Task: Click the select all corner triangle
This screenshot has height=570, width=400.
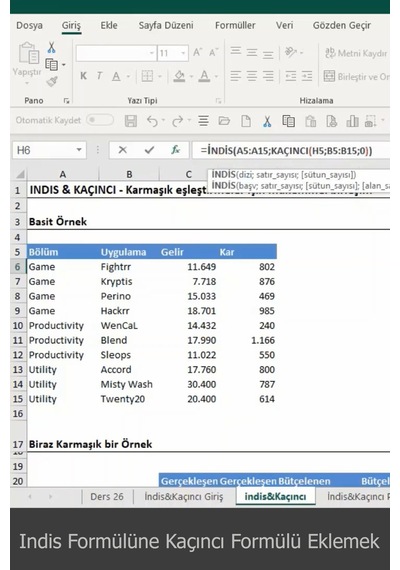Action: point(20,174)
